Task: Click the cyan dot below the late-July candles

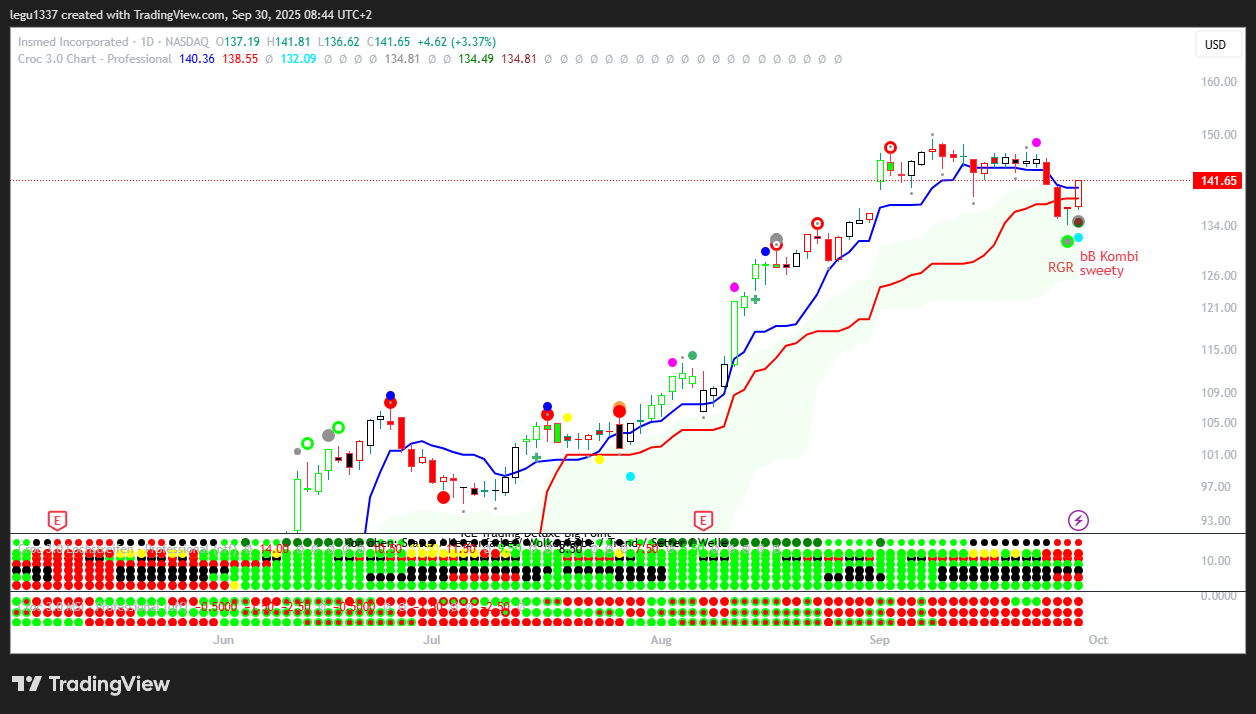Action: [630, 477]
